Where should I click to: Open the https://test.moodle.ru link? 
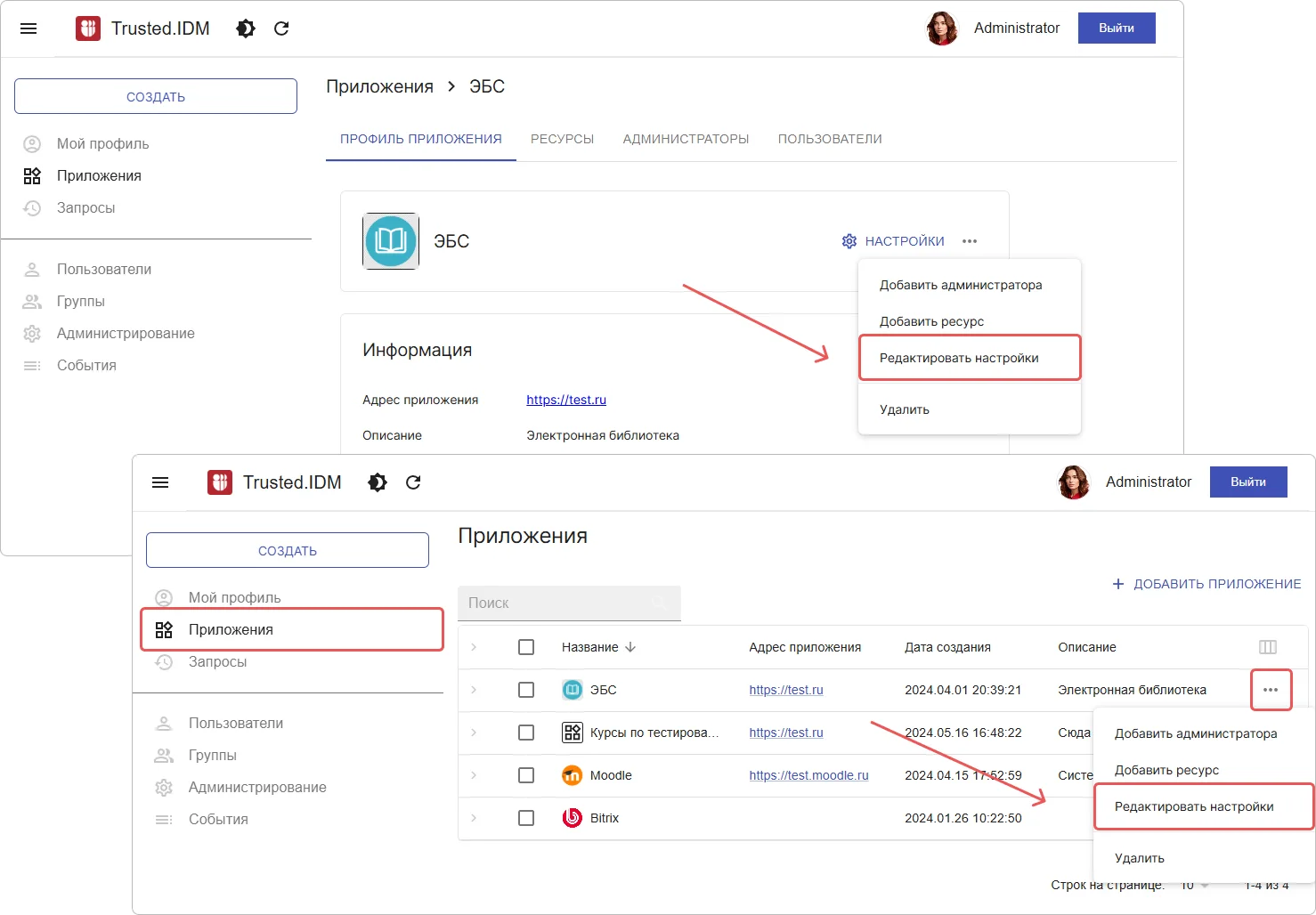click(x=808, y=775)
